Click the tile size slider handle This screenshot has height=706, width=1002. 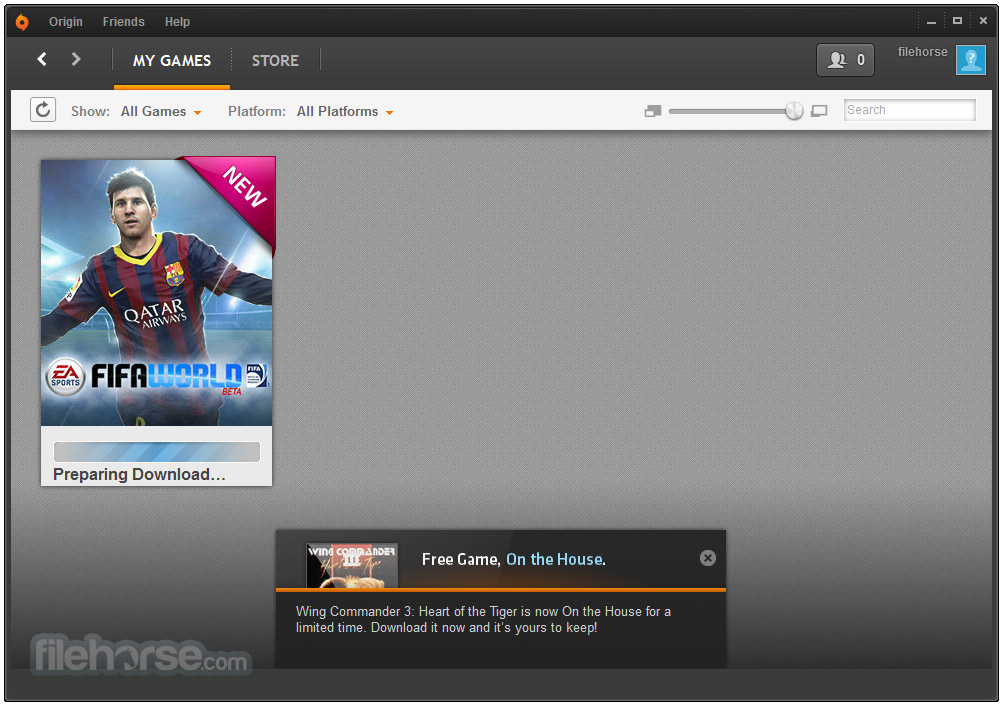tap(794, 111)
